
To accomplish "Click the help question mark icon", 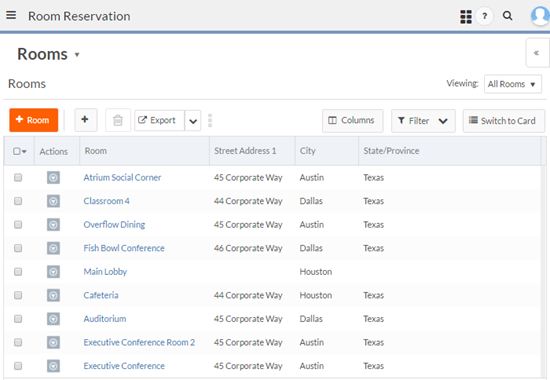I will (484, 16).
